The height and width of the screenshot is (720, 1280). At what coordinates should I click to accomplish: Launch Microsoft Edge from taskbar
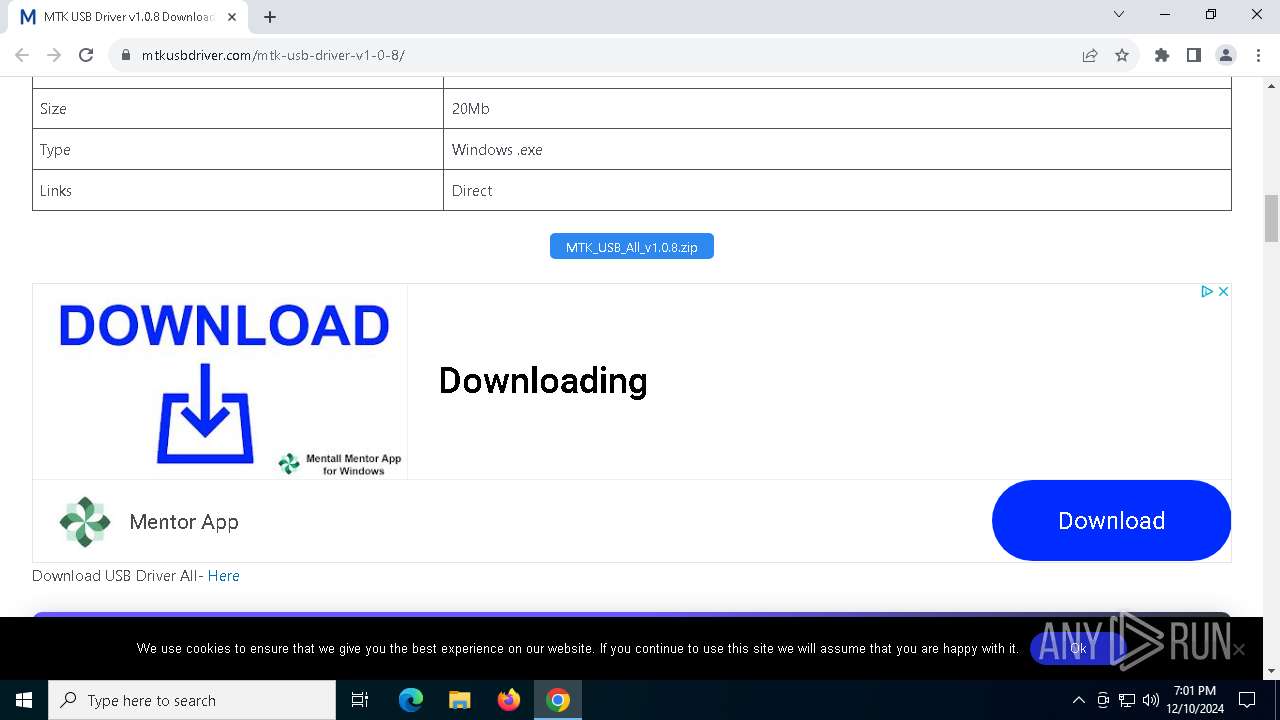[411, 700]
